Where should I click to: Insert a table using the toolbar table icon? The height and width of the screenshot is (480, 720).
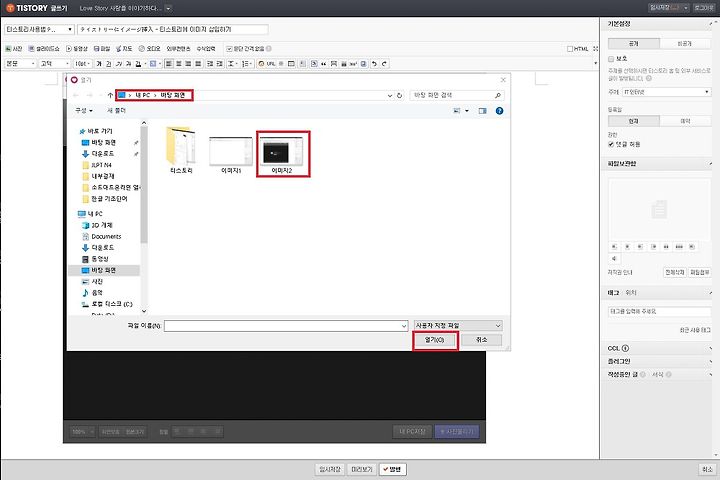291,64
